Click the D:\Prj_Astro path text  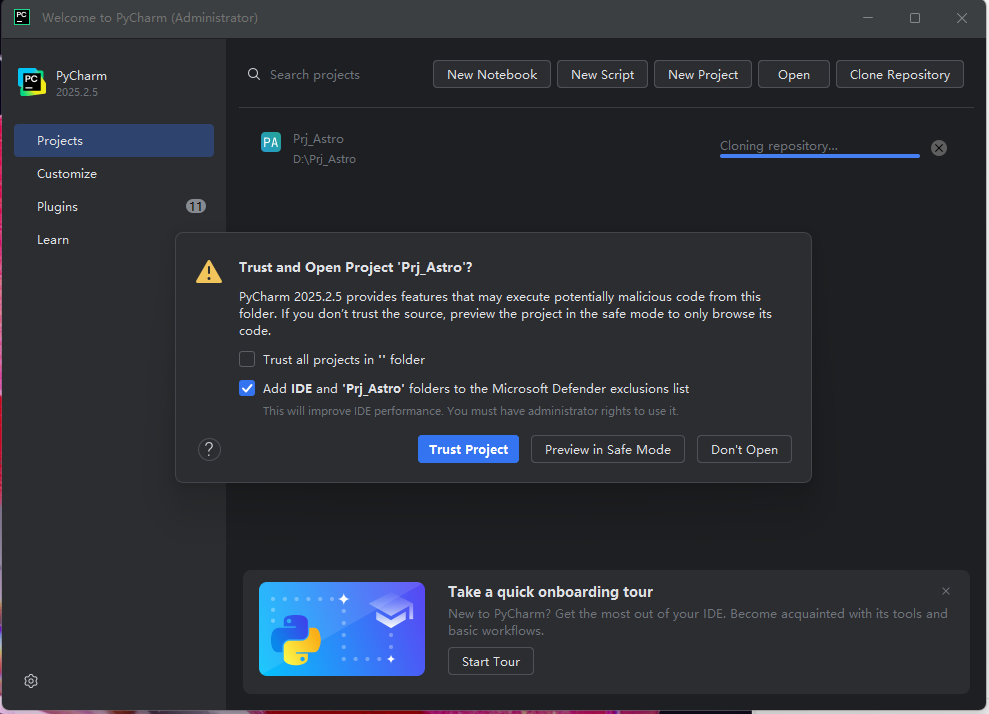click(x=324, y=159)
